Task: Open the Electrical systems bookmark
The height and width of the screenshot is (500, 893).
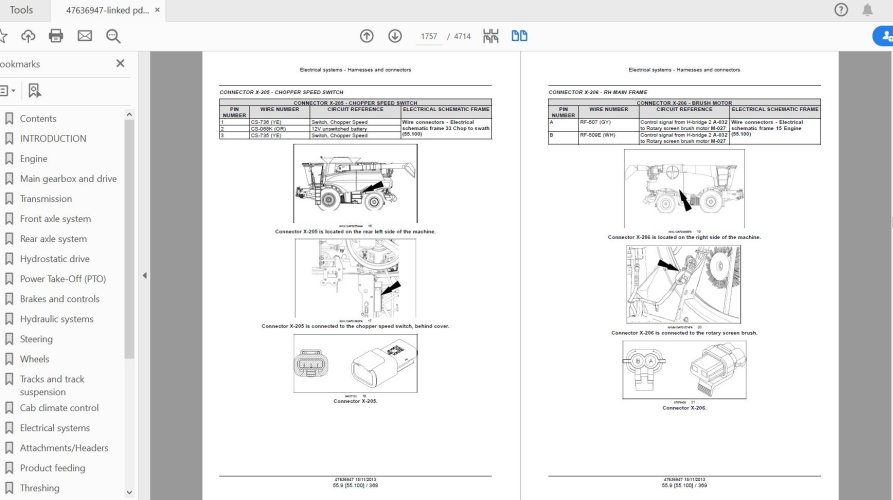Action: [55, 428]
